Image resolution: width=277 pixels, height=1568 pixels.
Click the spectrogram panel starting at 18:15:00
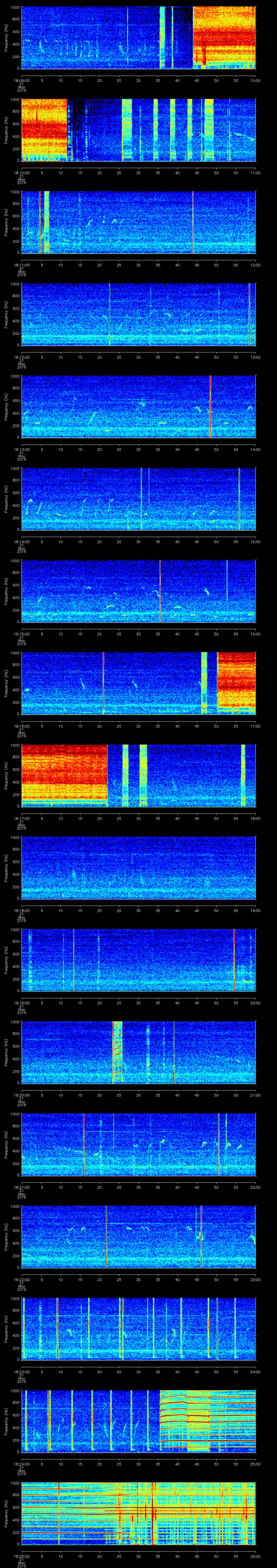tap(139, 591)
